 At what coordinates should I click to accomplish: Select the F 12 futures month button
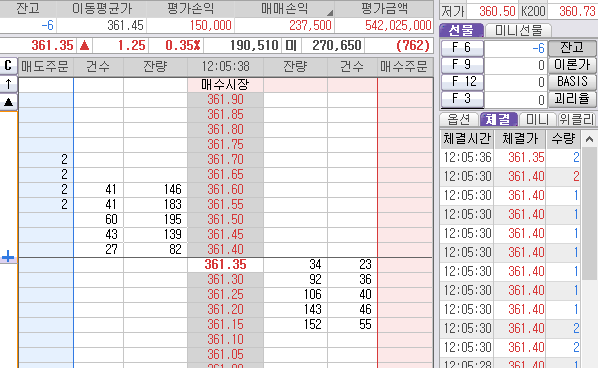[x=462, y=82]
